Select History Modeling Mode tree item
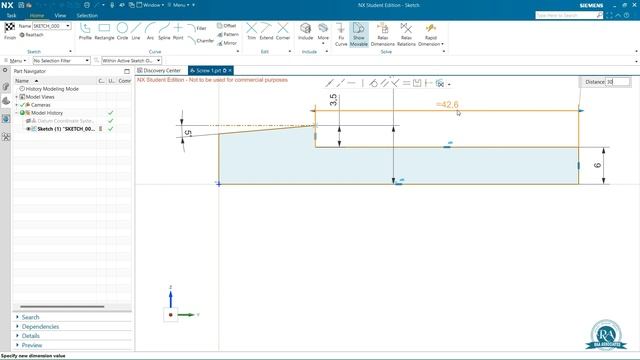640x360 pixels. [52, 89]
